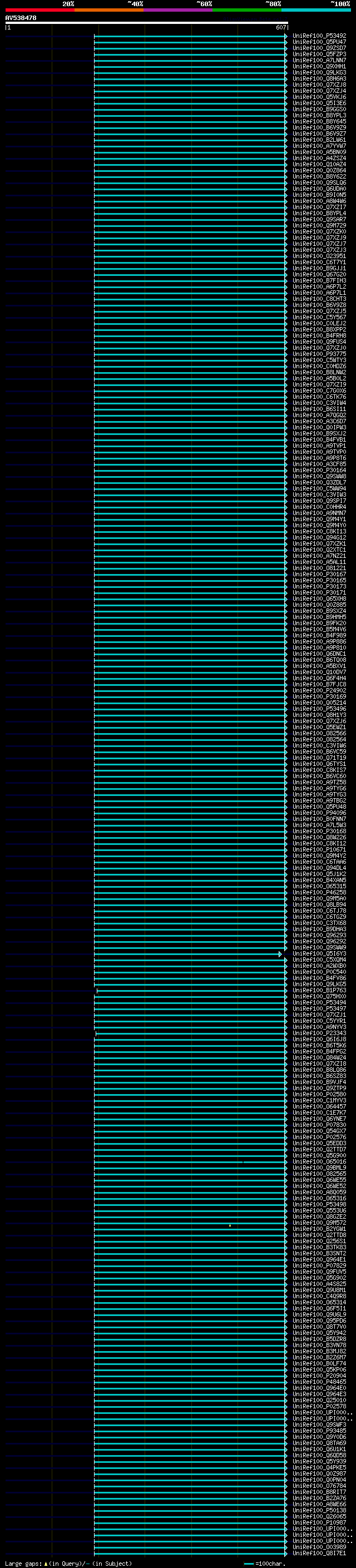Click the shortened alignment arrowhead for Q5I6Y3
Viewport: 356px width, 1568px height.
tap(280, 954)
